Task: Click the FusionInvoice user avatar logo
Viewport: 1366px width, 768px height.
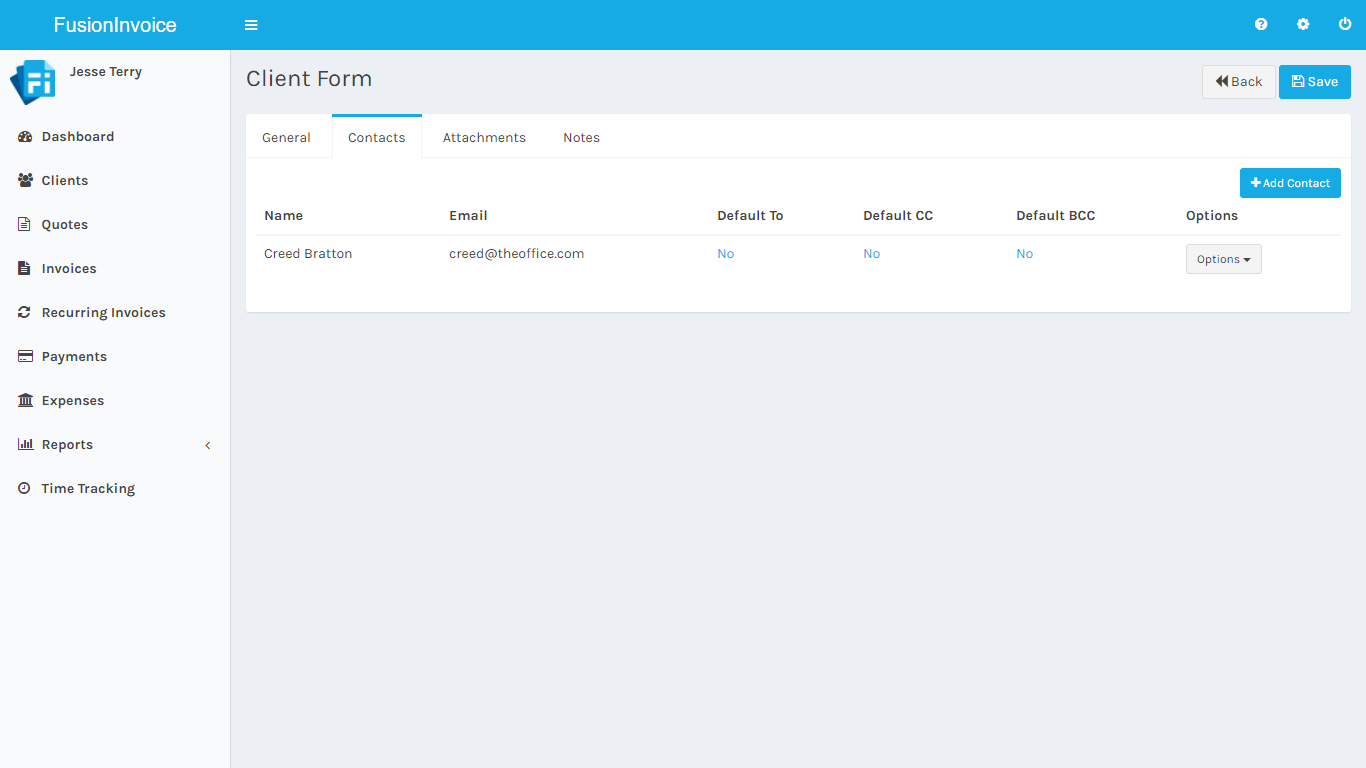Action: 32,82
